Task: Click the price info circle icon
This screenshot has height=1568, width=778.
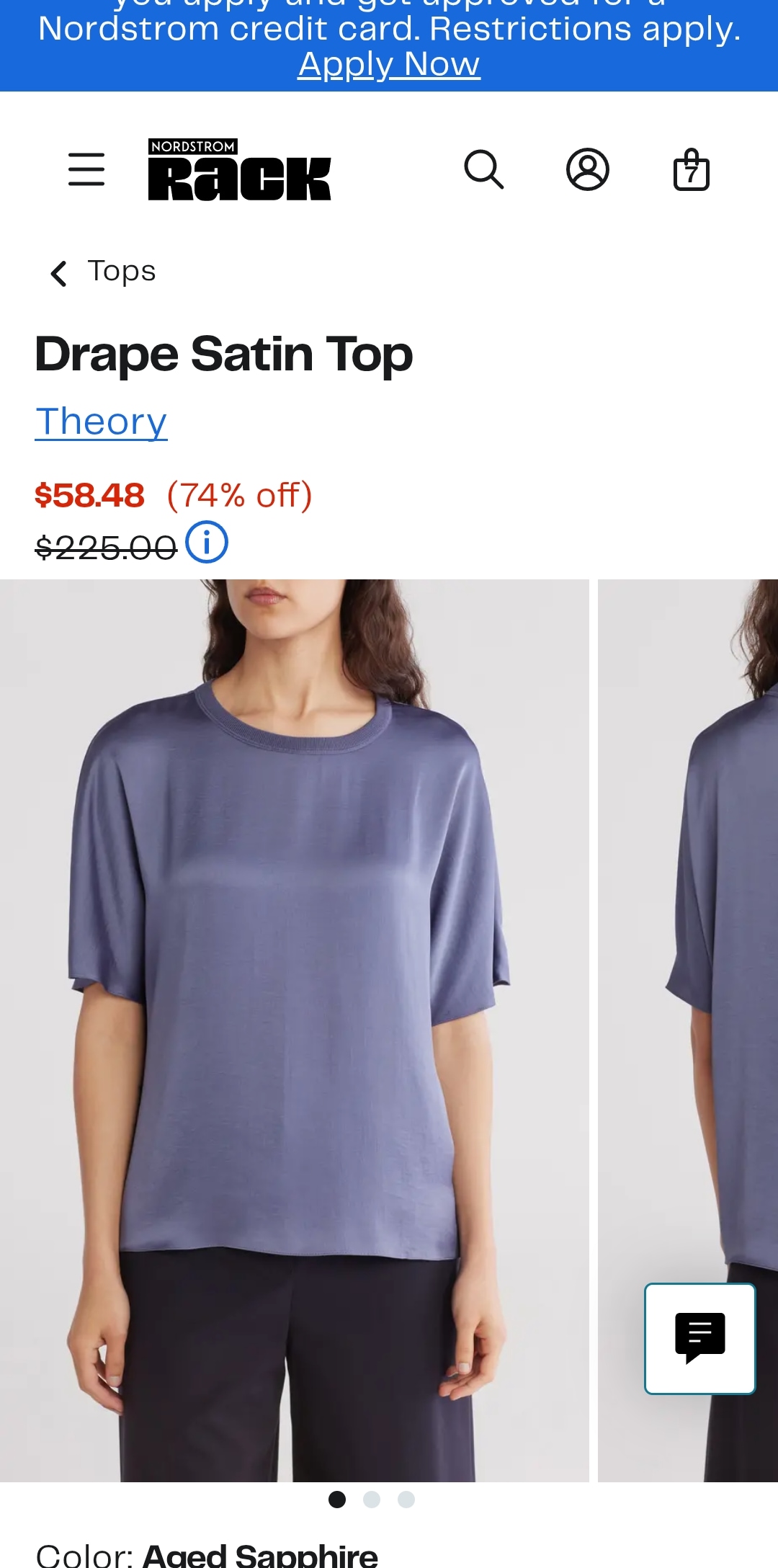Action: pos(207,542)
